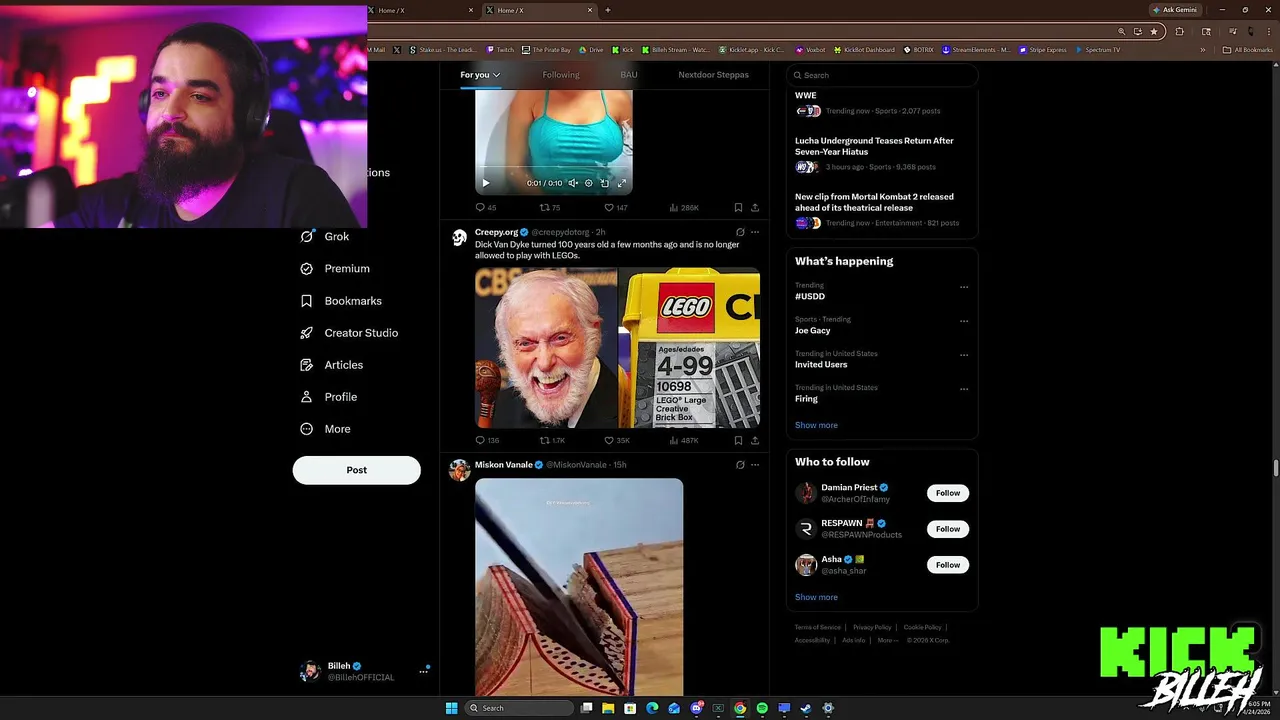Bookmark the Creepy.org post
This screenshot has height=720, width=1280.
coord(738,440)
